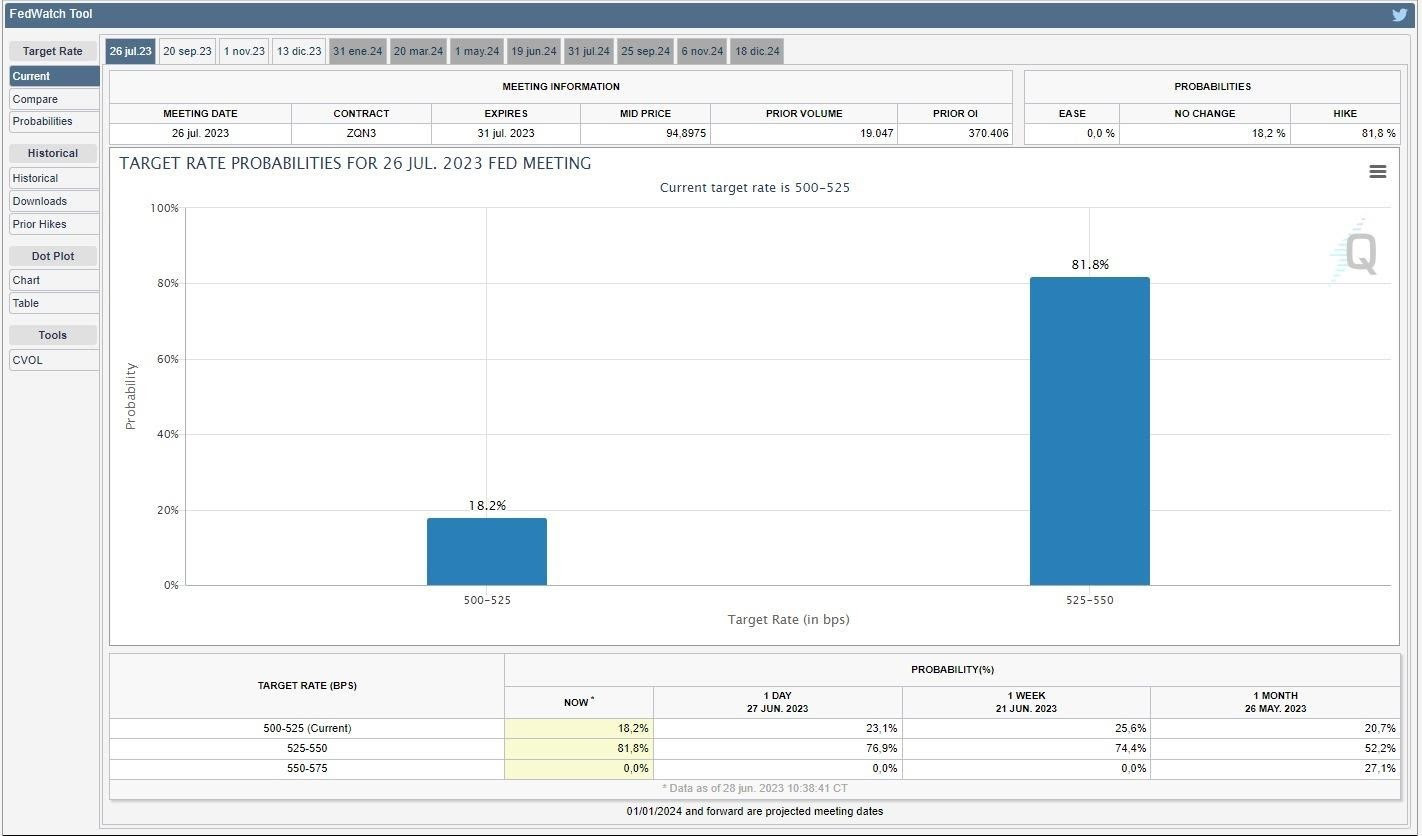
Task: Click the 1 WEEK 21 JUN. 2023 header
Action: (x=1026, y=702)
